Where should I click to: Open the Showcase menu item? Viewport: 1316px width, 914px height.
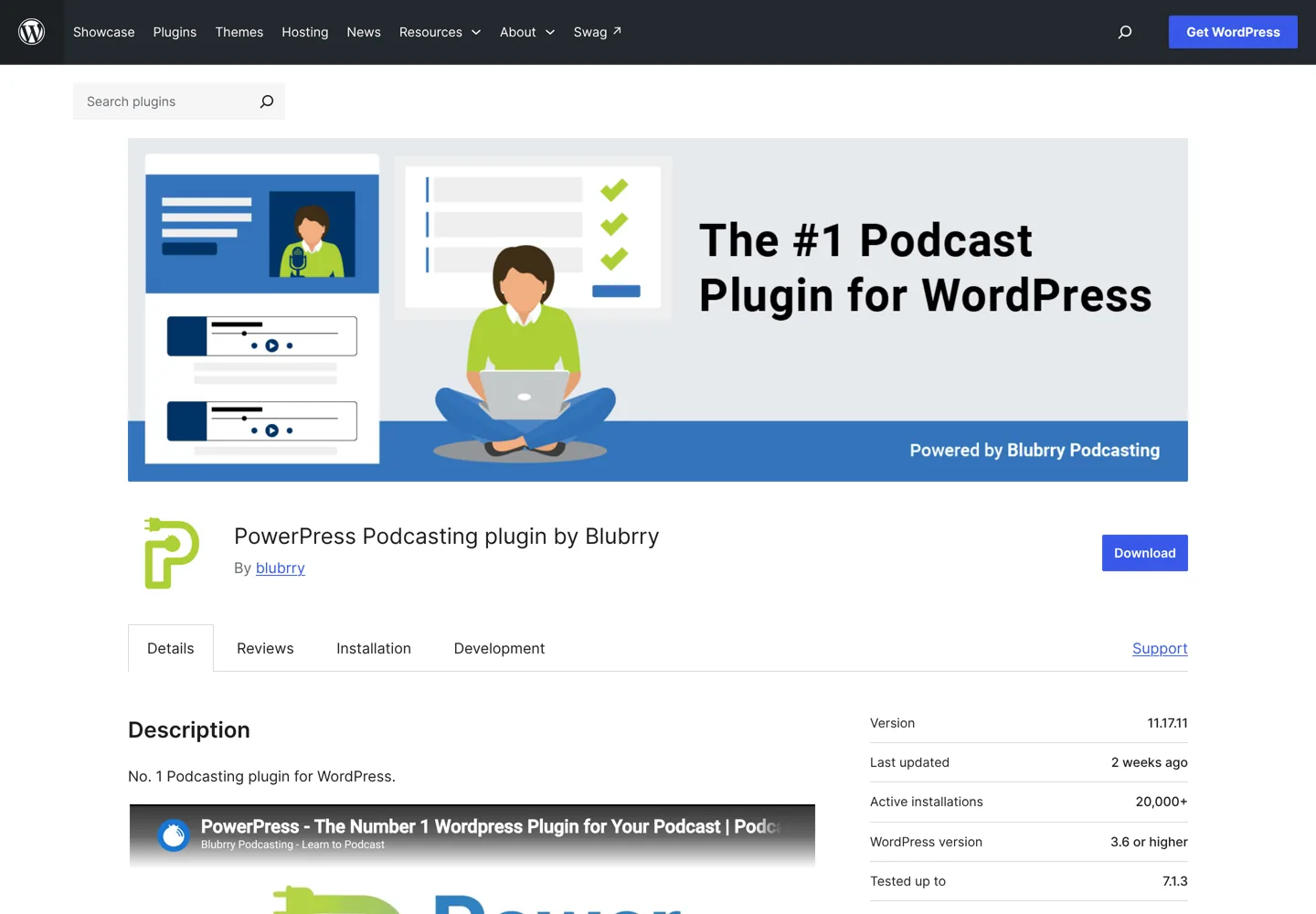[104, 32]
